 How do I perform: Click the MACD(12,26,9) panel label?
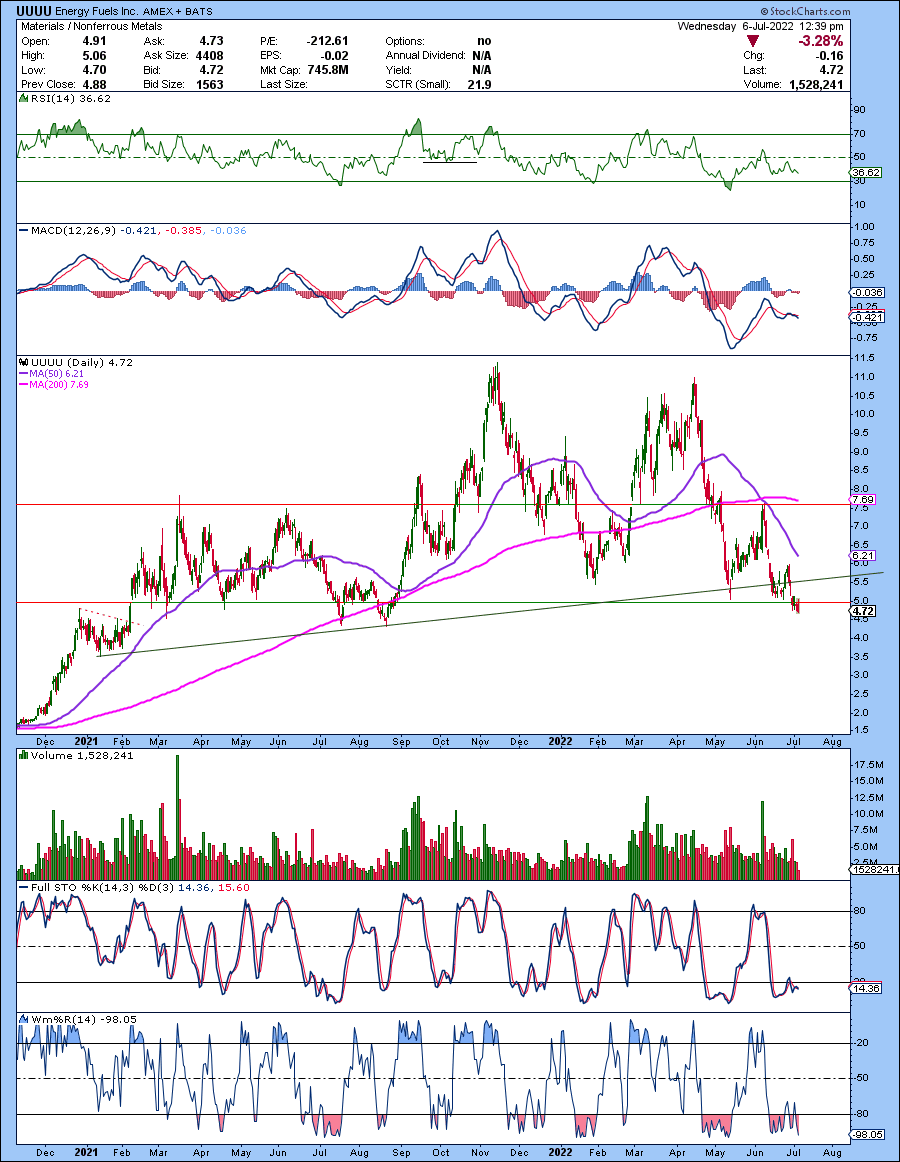pos(73,230)
